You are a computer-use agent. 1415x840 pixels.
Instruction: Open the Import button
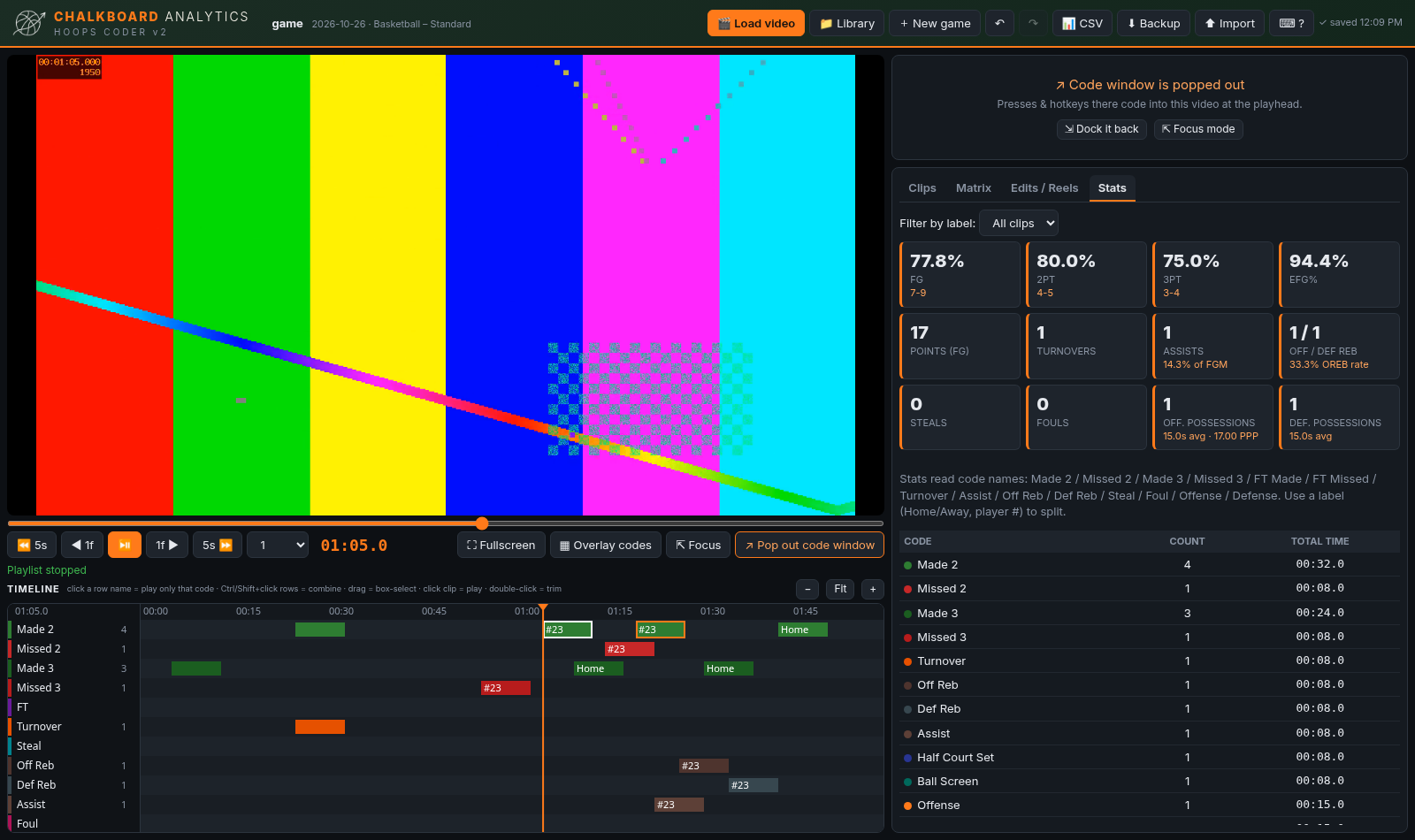1230,24
